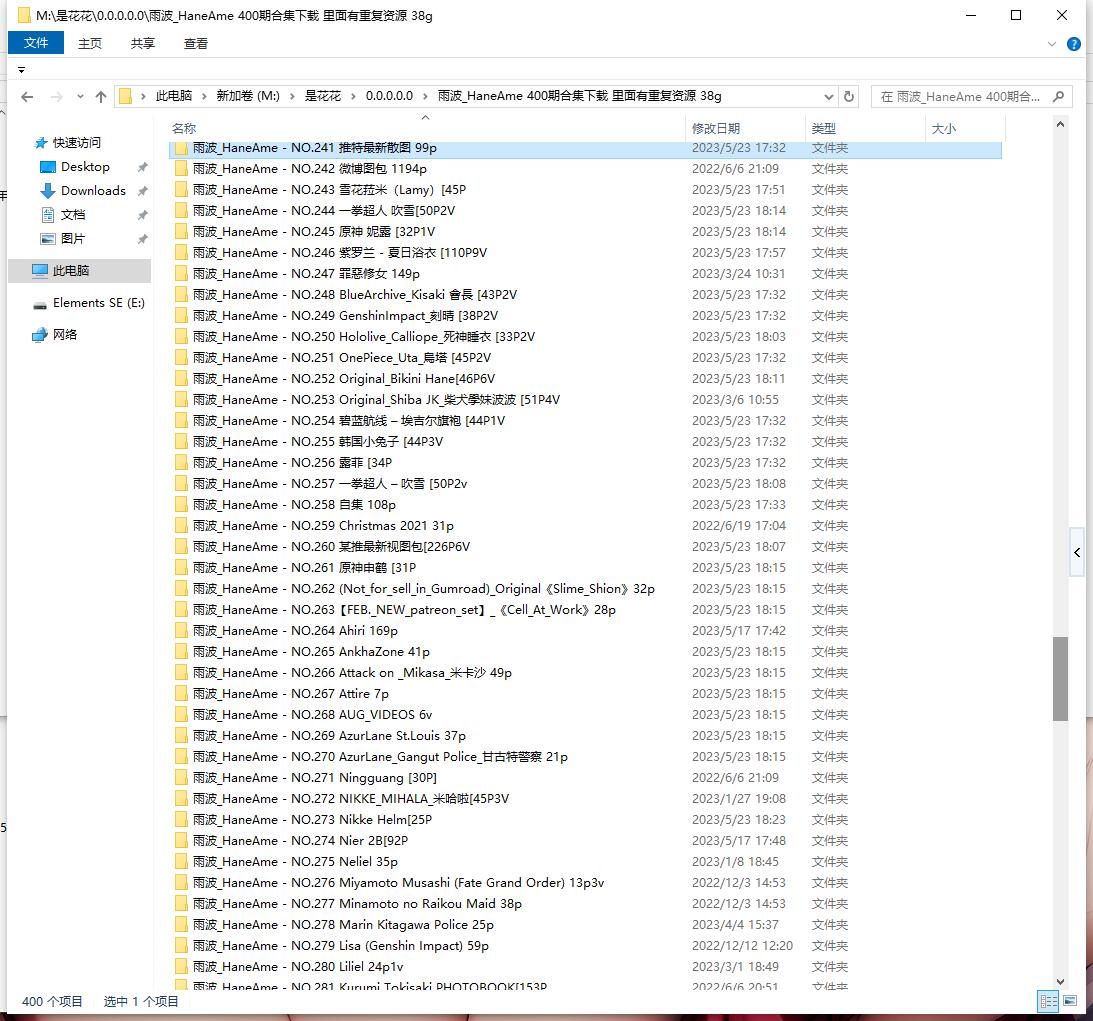Screen dimensions: 1093x1021
Task: Click the pin icon beside 文档
Action: coord(142,215)
